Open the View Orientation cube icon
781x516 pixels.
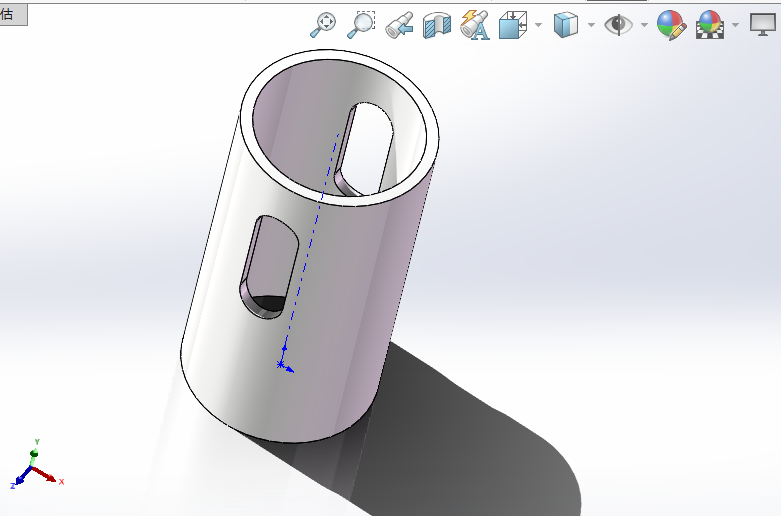(x=512, y=25)
